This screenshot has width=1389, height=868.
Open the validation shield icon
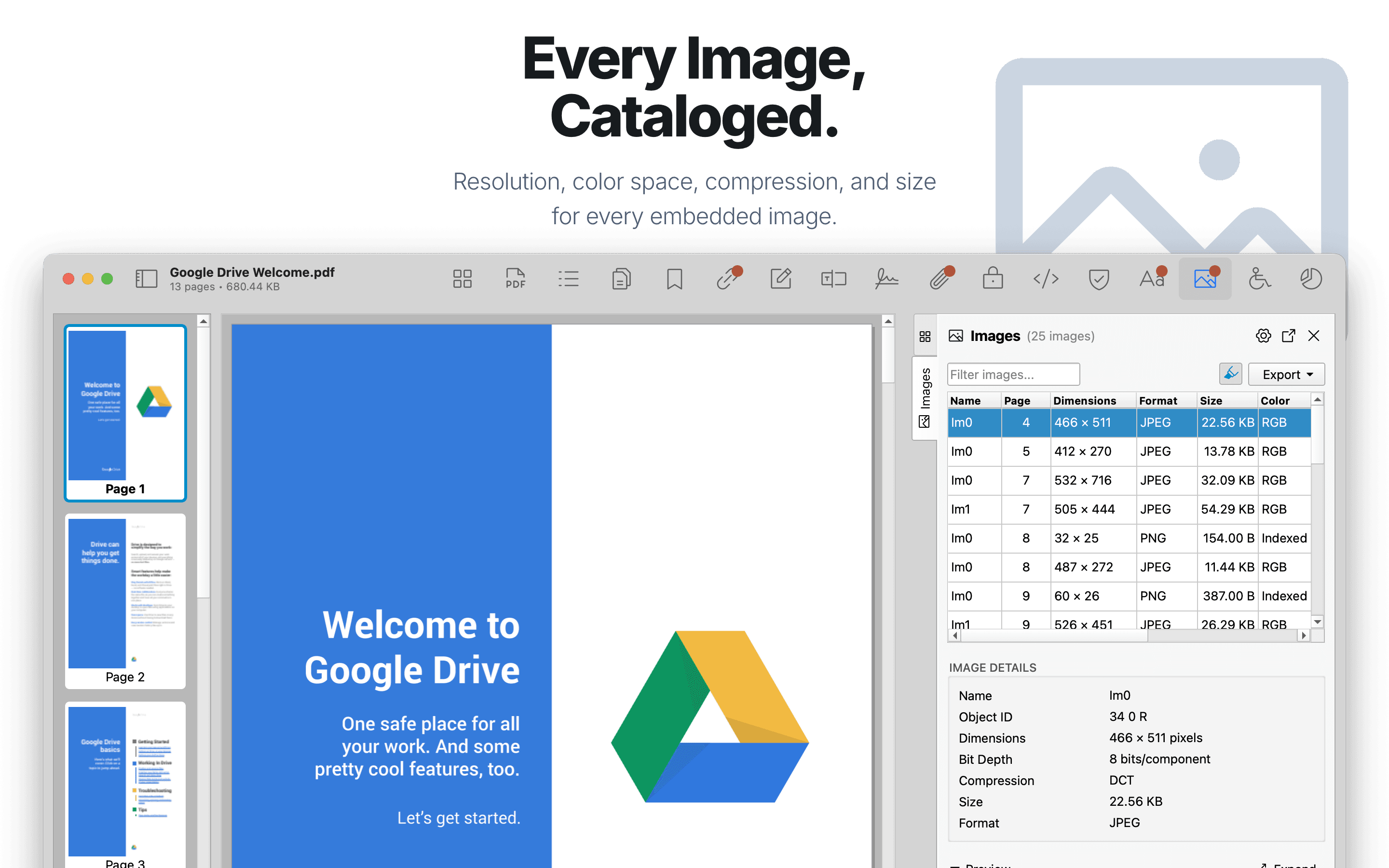1099,279
